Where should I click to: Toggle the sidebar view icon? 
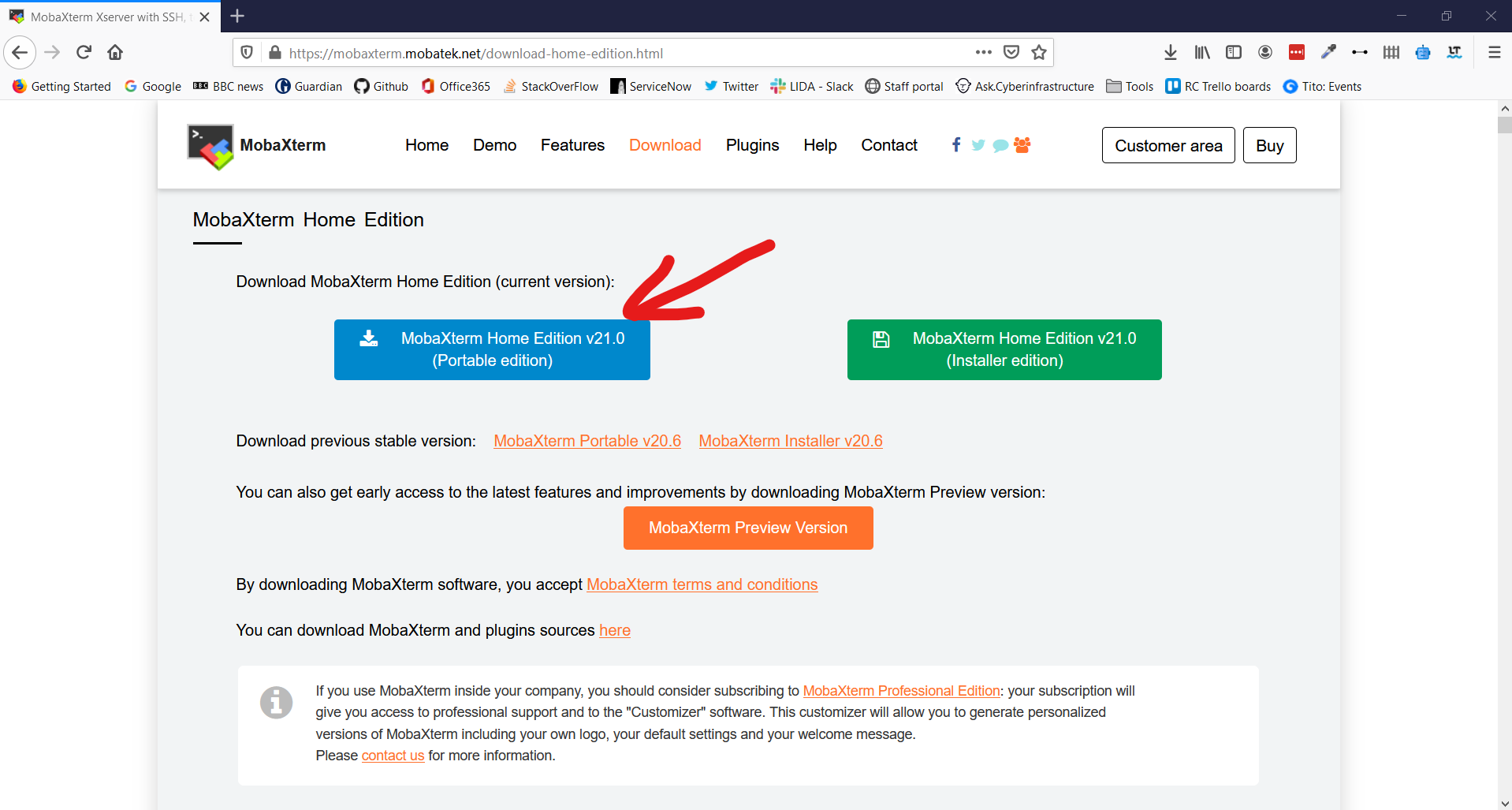pos(1234,53)
